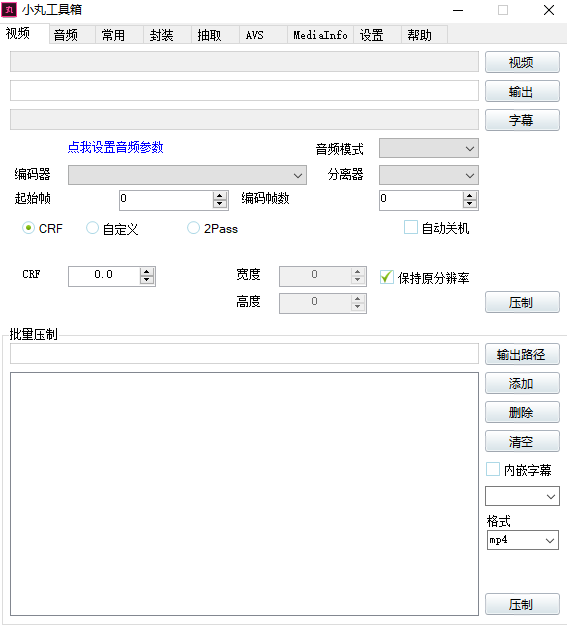Screen dimensions: 567x628
Task: Click the 视频 browse button
Action: click(522, 62)
